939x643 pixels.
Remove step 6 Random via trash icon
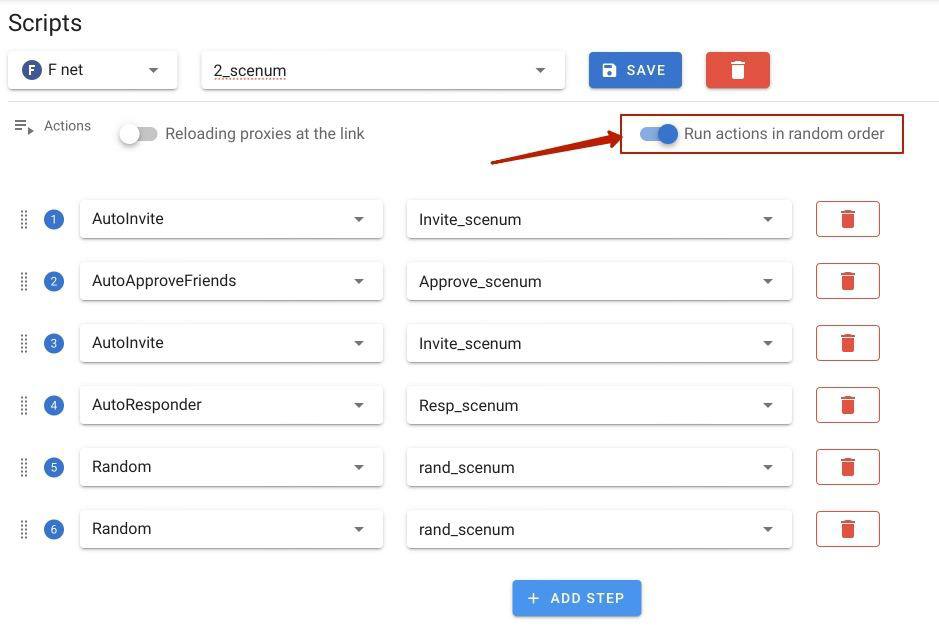(x=847, y=529)
